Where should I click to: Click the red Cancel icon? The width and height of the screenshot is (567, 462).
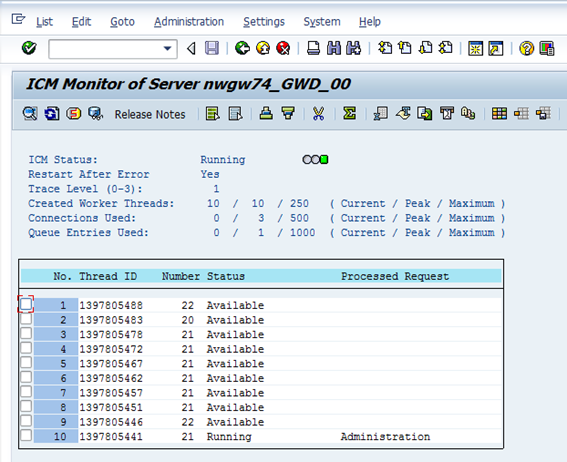coord(283,48)
